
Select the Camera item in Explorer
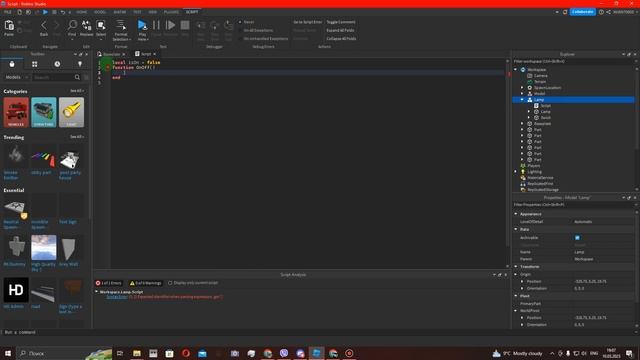(540, 76)
